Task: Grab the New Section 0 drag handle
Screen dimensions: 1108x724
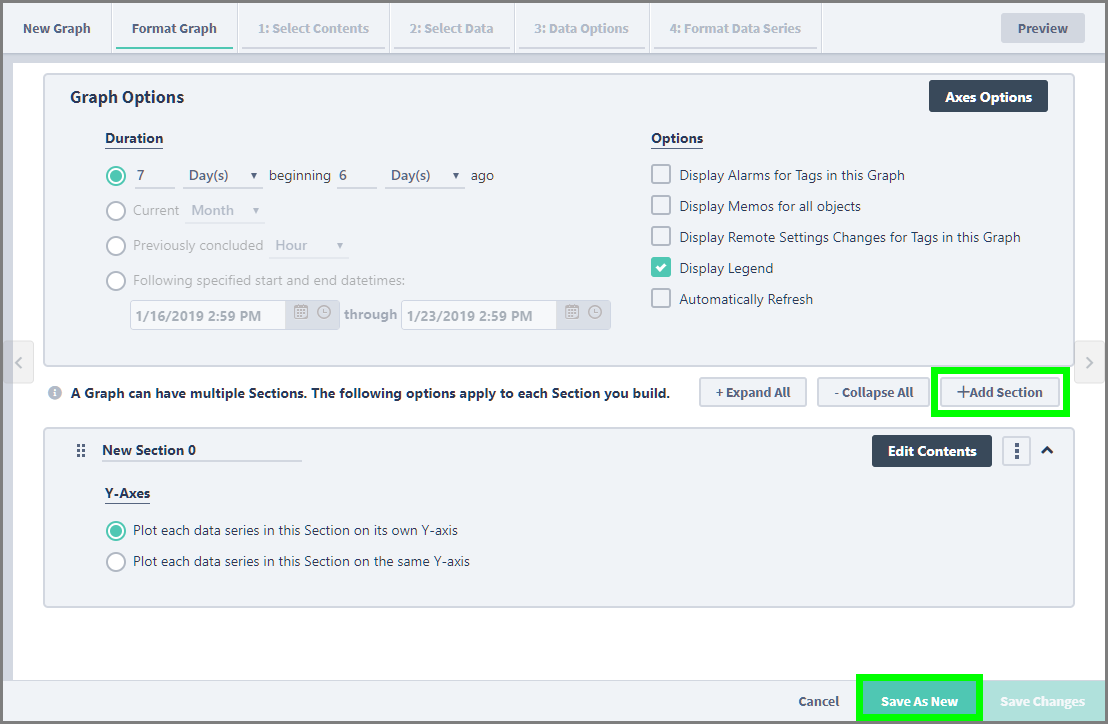Action: [x=81, y=451]
